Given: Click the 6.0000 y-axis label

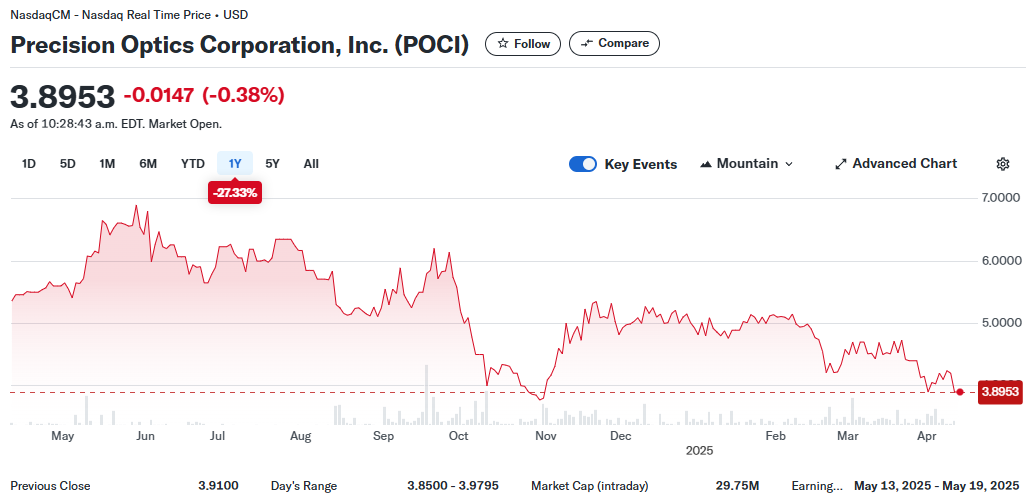Looking at the screenshot, I should click(x=1000, y=261).
